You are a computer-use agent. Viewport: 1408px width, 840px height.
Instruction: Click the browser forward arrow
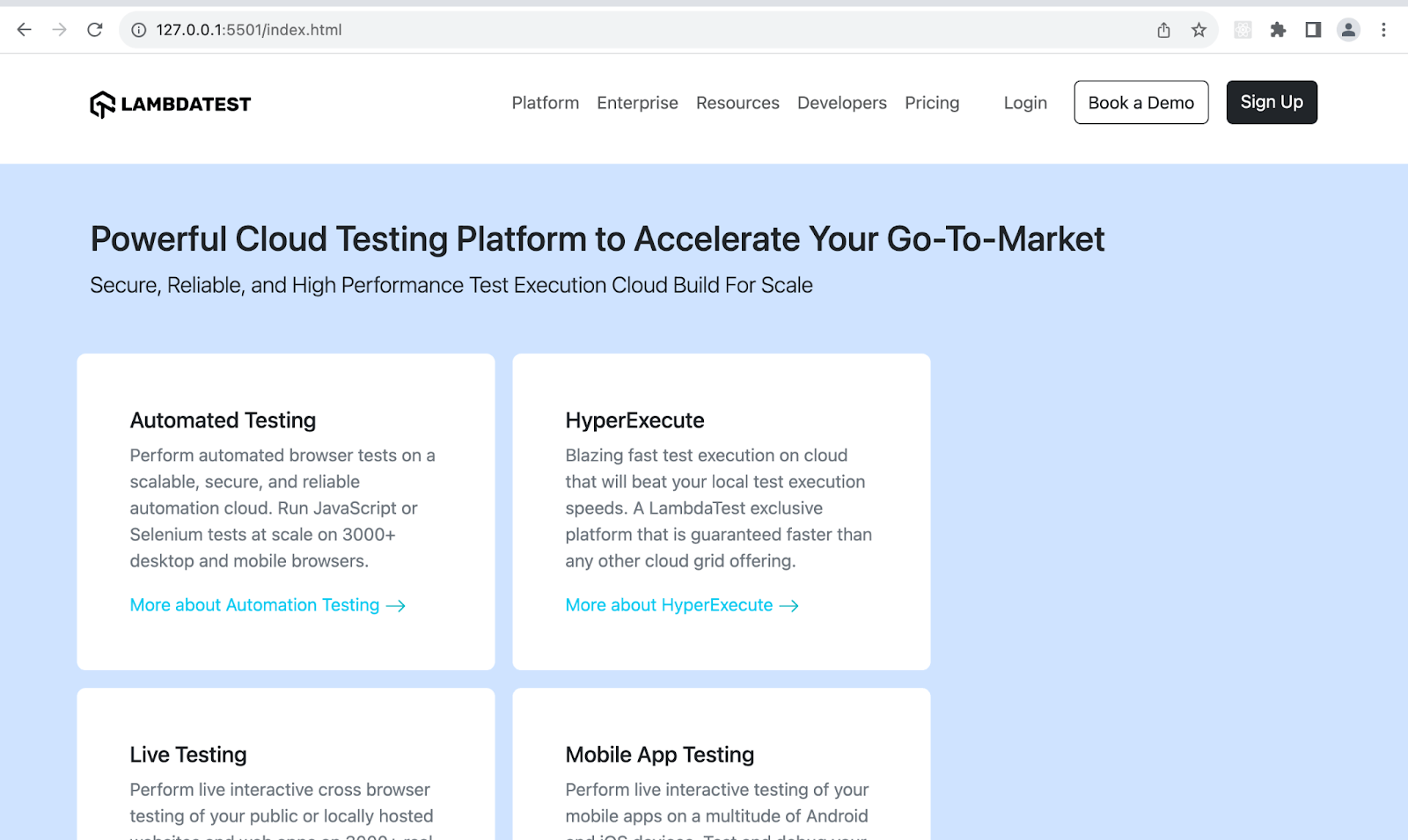(60, 30)
